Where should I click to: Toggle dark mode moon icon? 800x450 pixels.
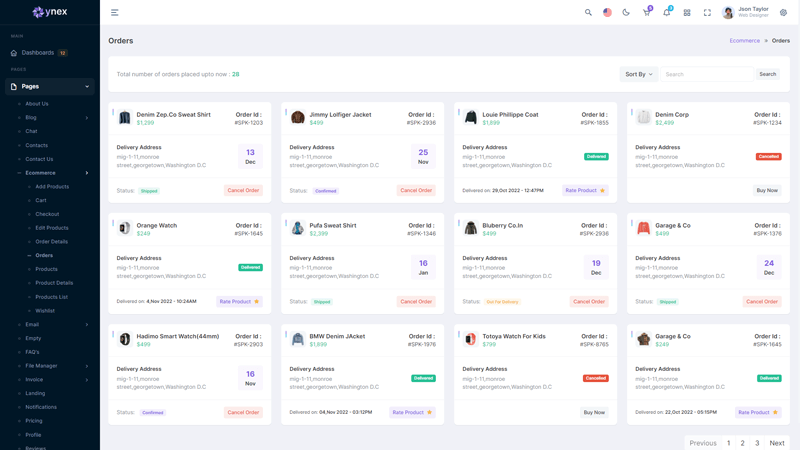pyautogui.click(x=626, y=13)
